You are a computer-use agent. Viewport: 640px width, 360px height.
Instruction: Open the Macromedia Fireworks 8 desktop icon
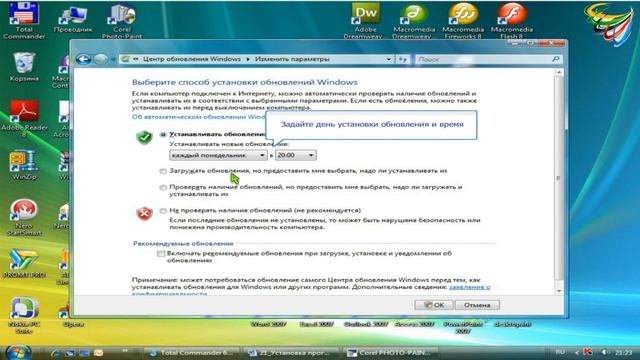463,20
